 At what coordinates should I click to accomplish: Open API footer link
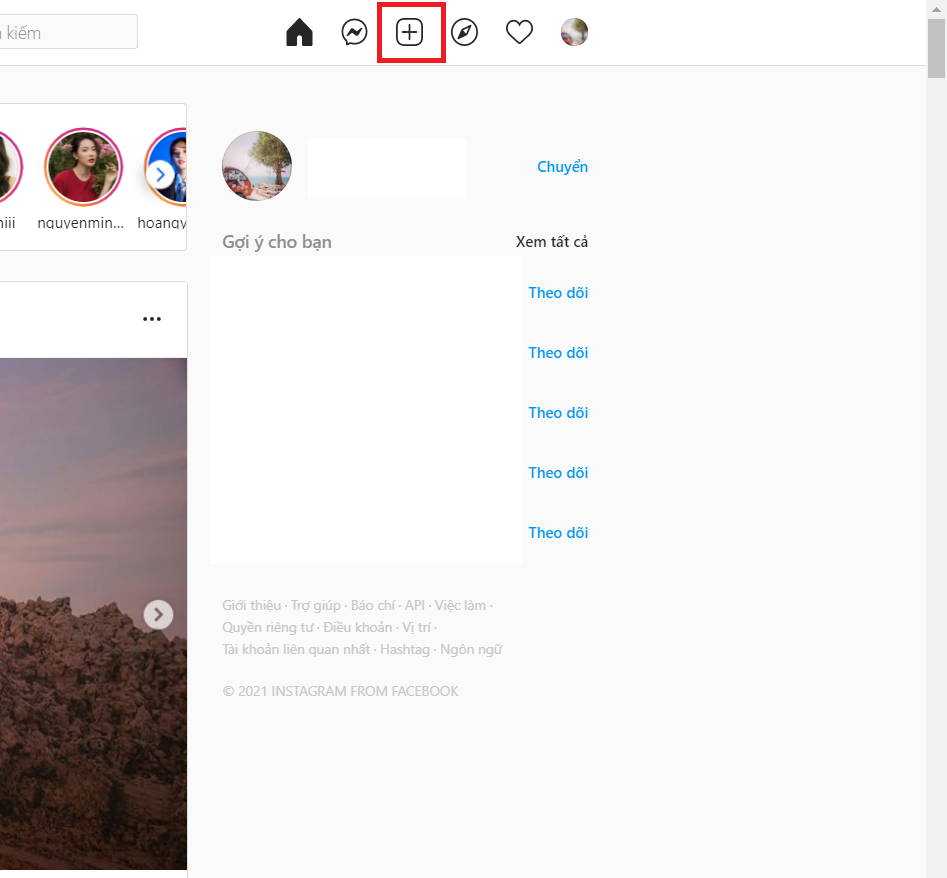coord(414,605)
